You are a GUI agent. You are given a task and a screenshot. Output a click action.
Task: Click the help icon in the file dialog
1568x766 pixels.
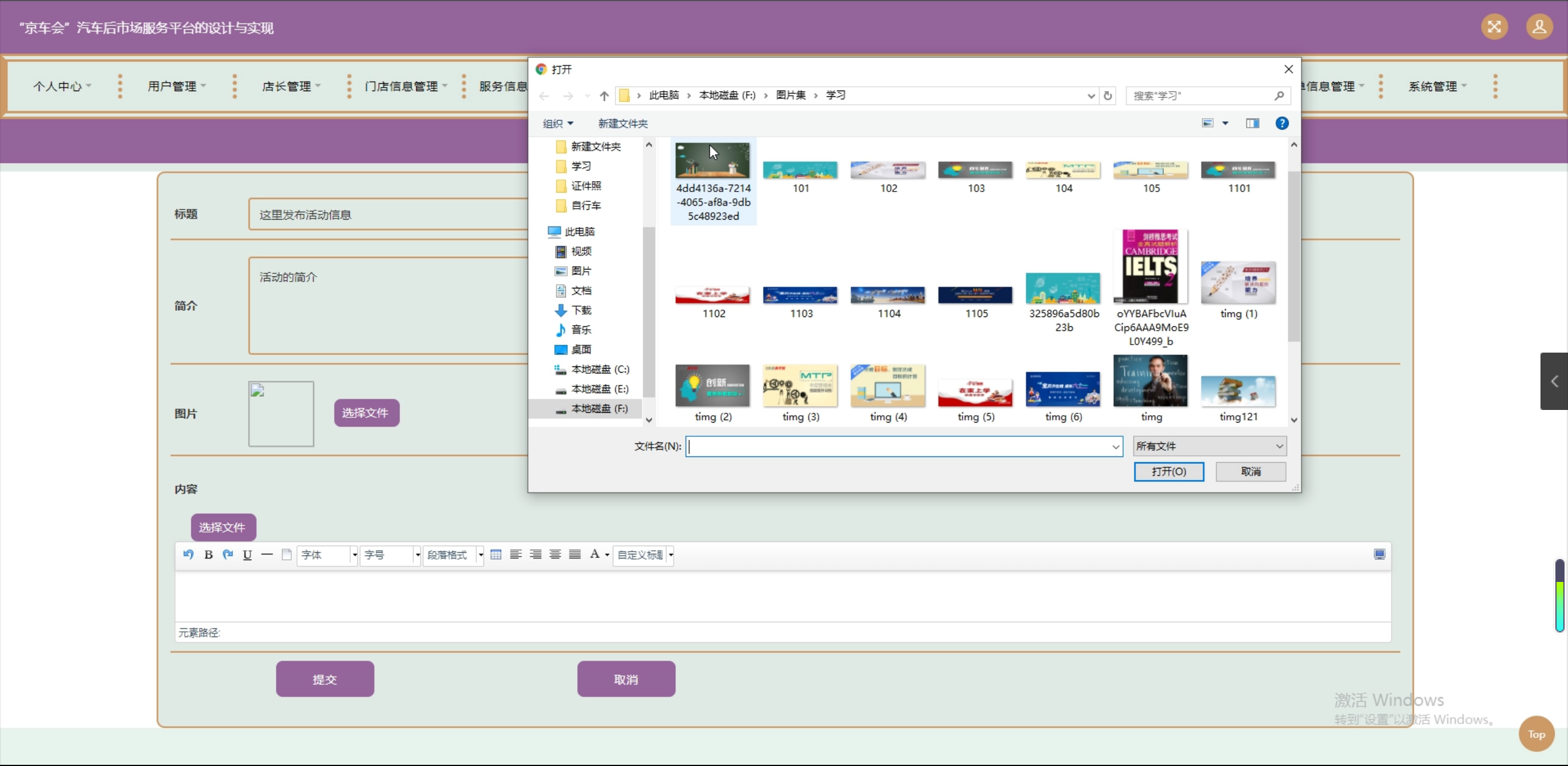pos(1282,123)
